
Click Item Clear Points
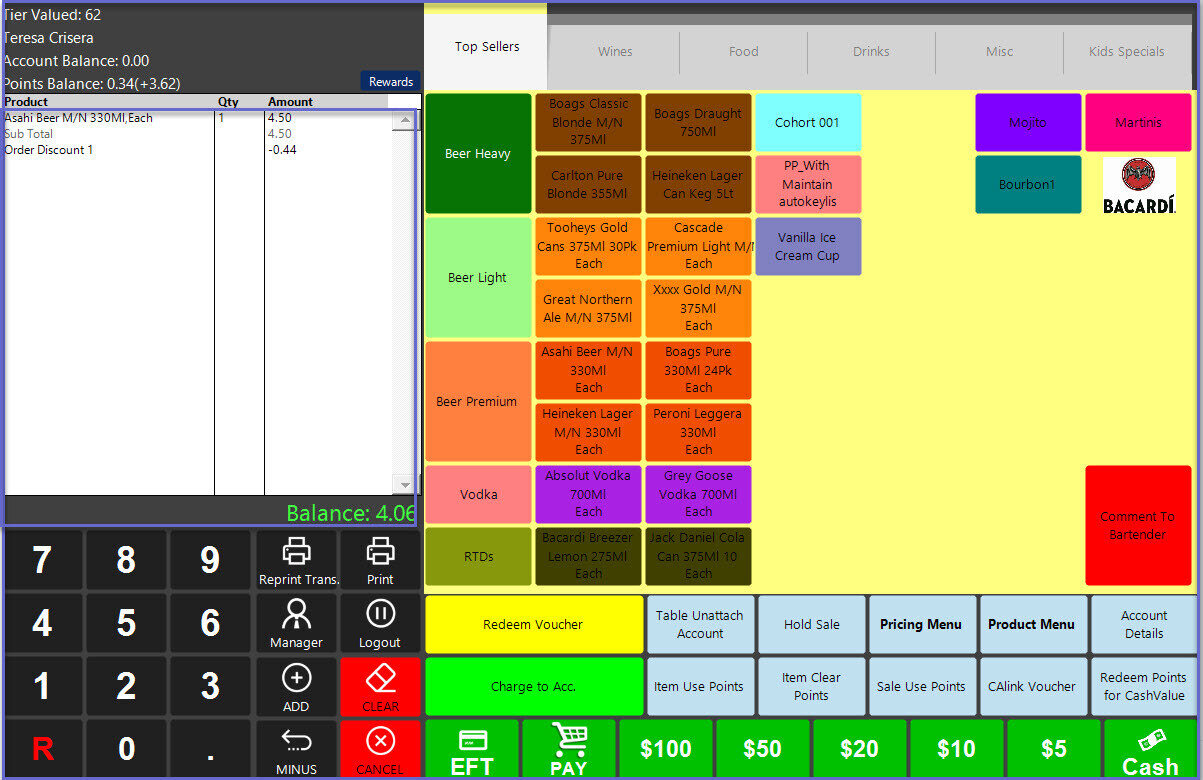pyautogui.click(x=811, y=687)
